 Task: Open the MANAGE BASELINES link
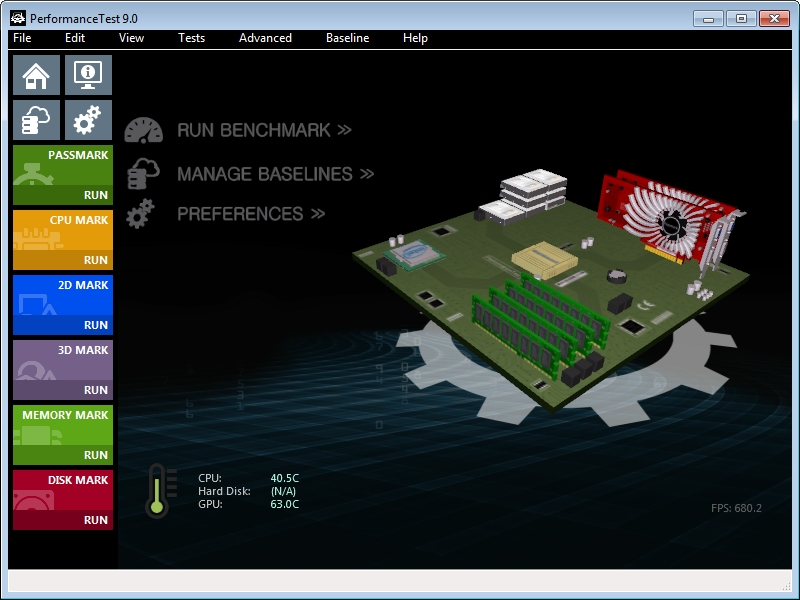275,174
